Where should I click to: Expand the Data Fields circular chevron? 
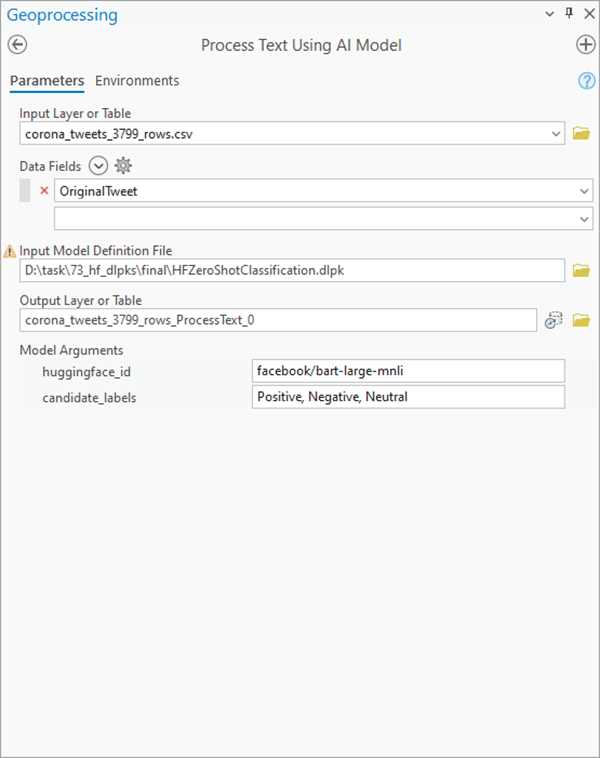pos(98,166)
